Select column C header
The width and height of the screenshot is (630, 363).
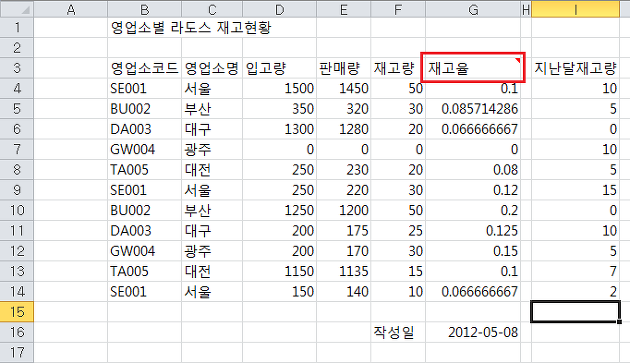click(212, 9)
